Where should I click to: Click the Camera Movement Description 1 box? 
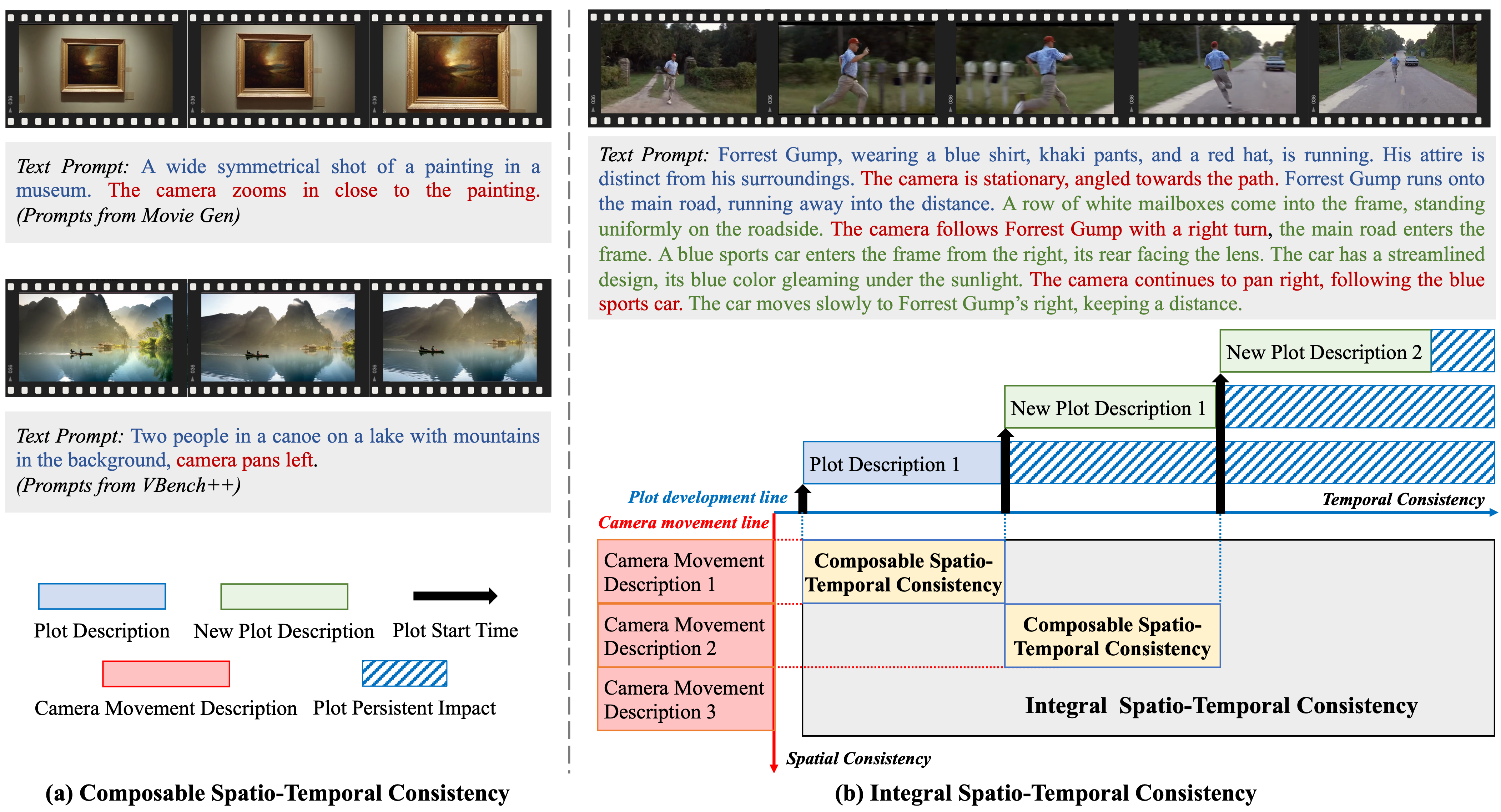click(685, 572)
